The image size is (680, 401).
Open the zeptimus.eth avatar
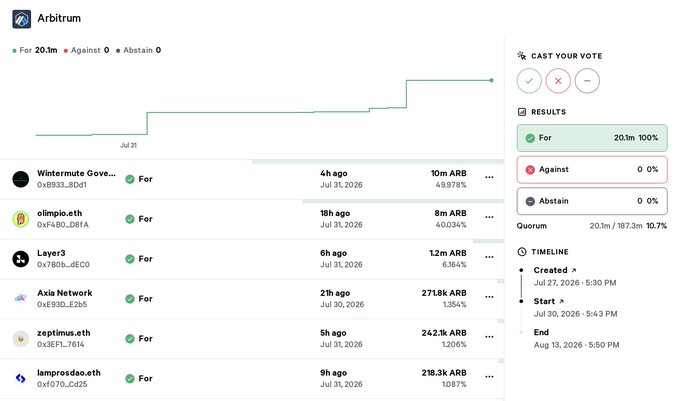pos(20,339)
